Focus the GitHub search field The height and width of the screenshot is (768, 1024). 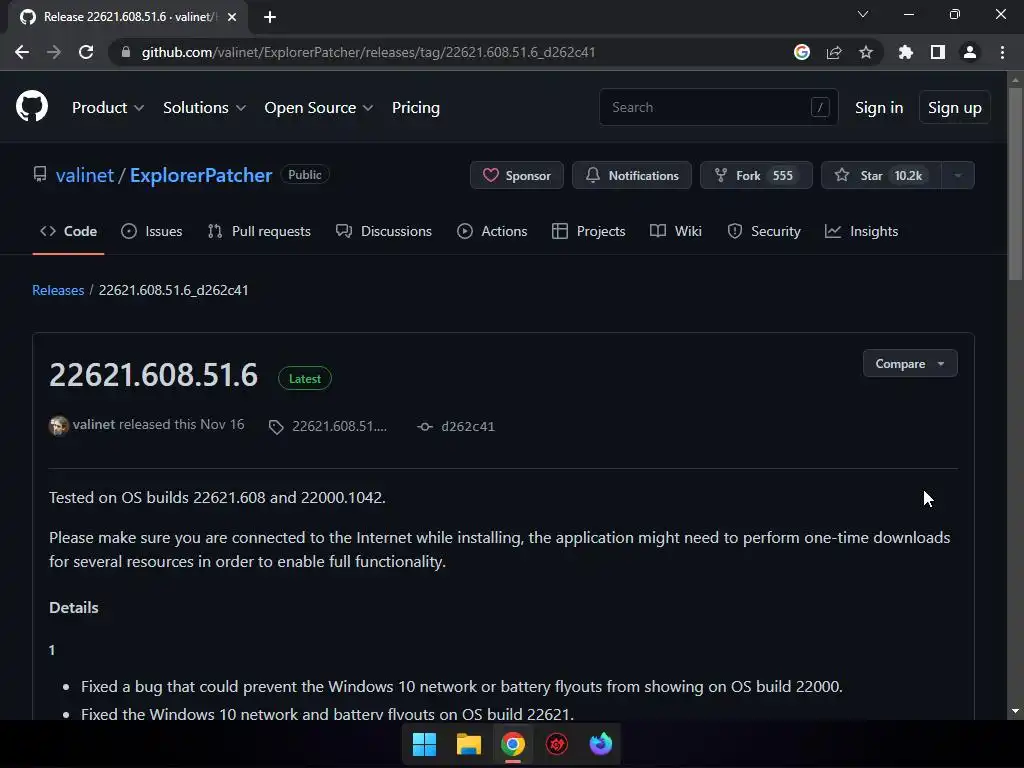718,107
